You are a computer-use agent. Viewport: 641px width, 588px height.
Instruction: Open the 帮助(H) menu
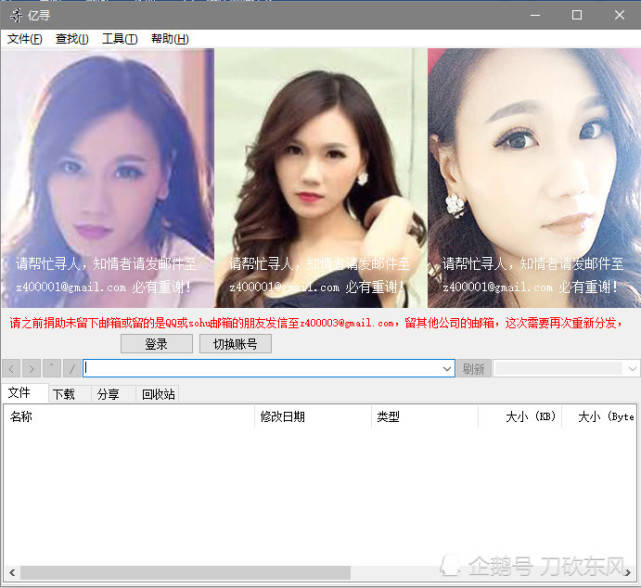(x=170, y=39)
